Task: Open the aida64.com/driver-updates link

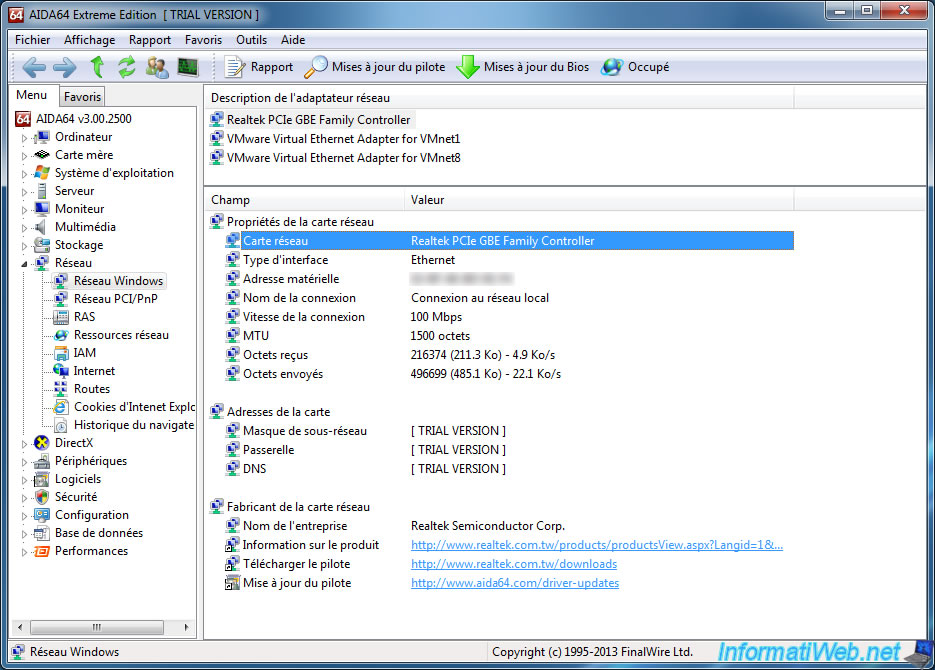Action: [515, 583]
